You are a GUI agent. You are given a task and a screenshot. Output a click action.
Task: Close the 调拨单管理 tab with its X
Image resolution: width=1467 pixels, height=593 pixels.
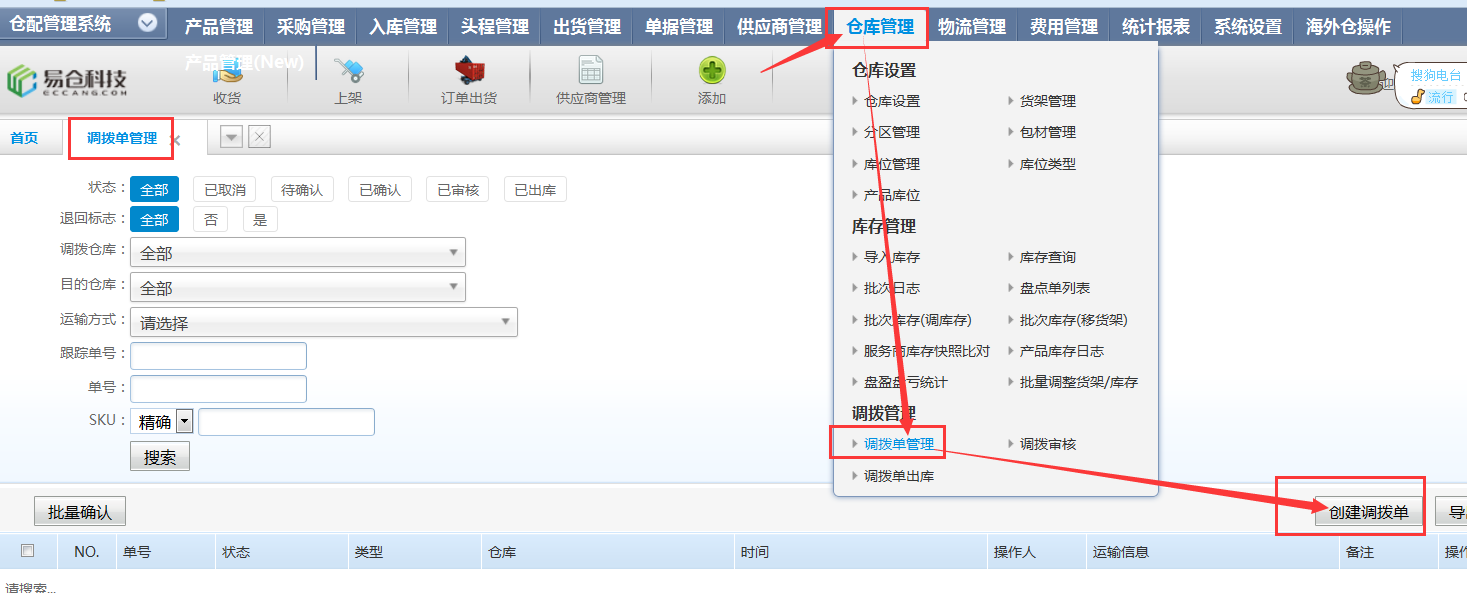176,141
